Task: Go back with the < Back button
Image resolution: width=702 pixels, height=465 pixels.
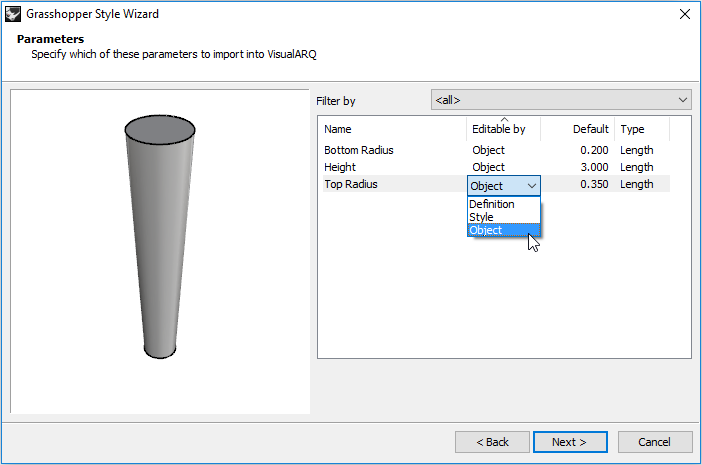Action: 492,442
